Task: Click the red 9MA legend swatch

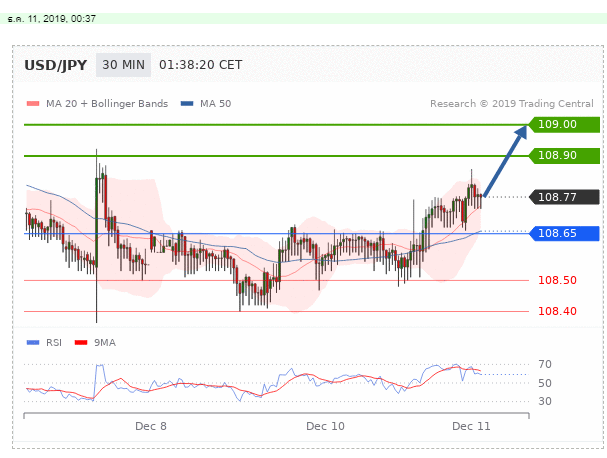Action: tap(81, 343)
